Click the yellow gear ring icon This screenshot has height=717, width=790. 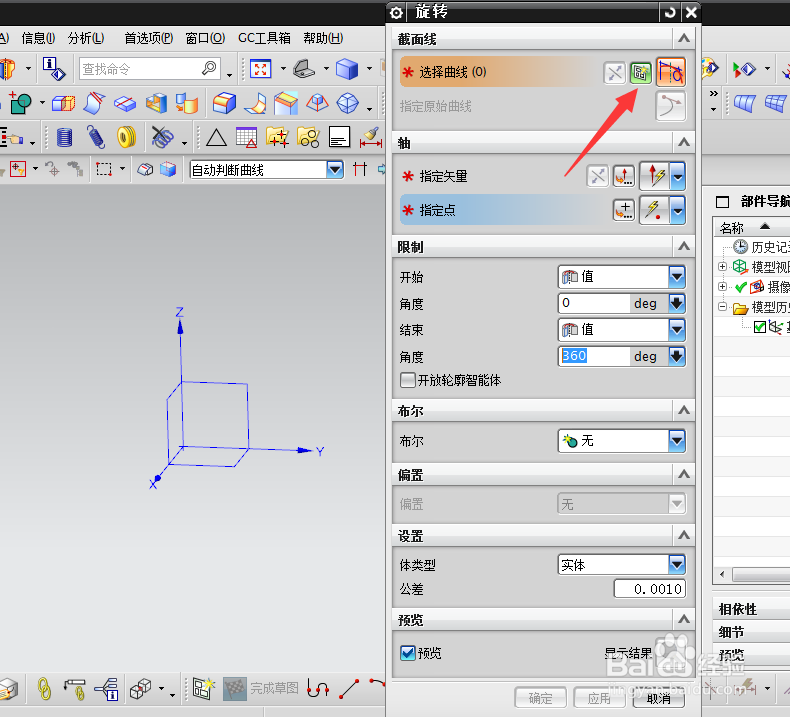(126, 137)
